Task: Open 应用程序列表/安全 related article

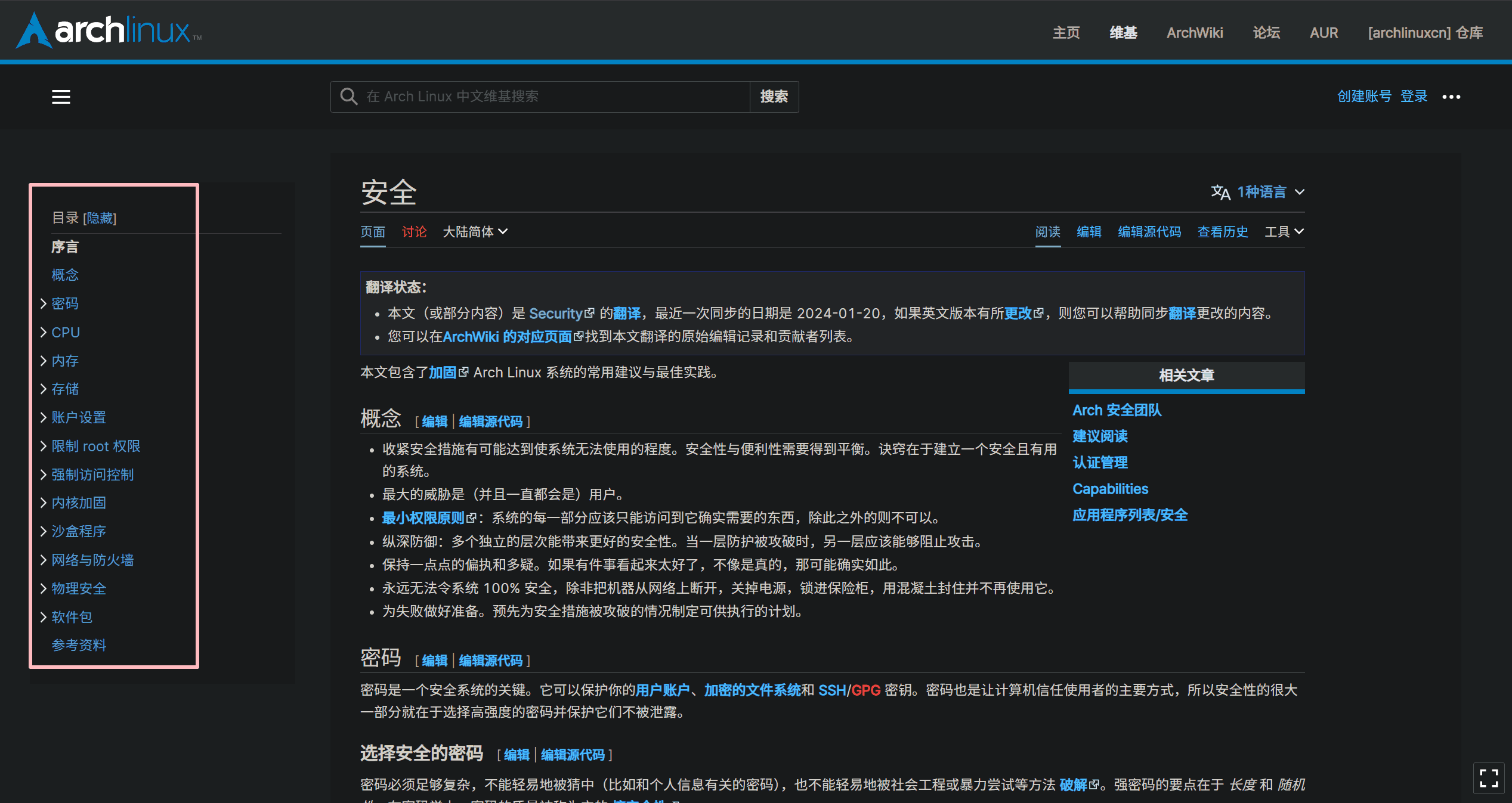Action: point(1130,515)
